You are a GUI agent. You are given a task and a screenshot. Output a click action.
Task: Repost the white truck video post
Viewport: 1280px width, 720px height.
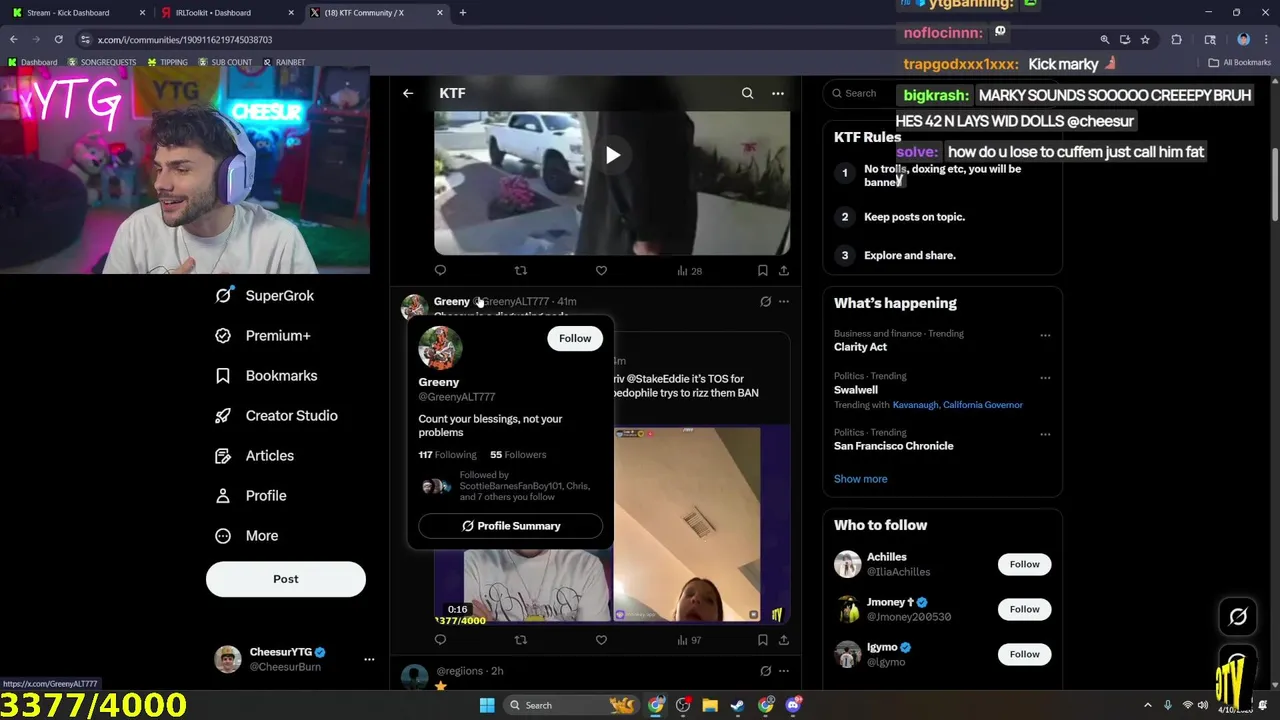(x=520, y=270)
